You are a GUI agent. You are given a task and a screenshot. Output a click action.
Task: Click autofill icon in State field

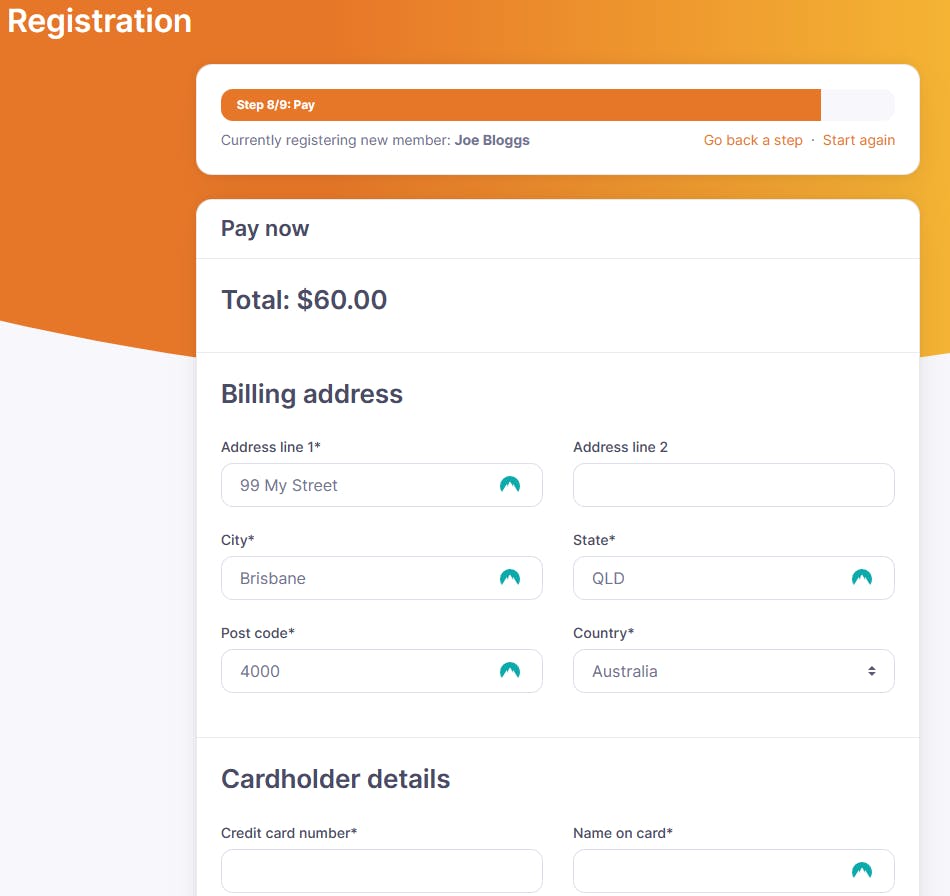tap(862, 578)
